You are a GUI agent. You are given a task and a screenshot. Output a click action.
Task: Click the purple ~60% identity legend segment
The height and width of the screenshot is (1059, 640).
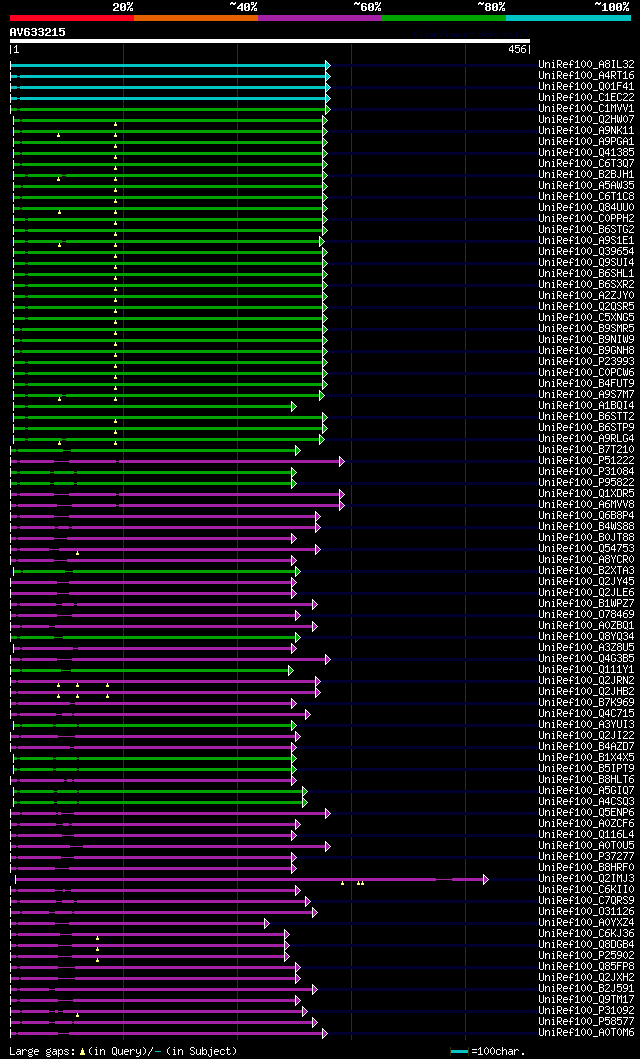click(x=320, y=18)
